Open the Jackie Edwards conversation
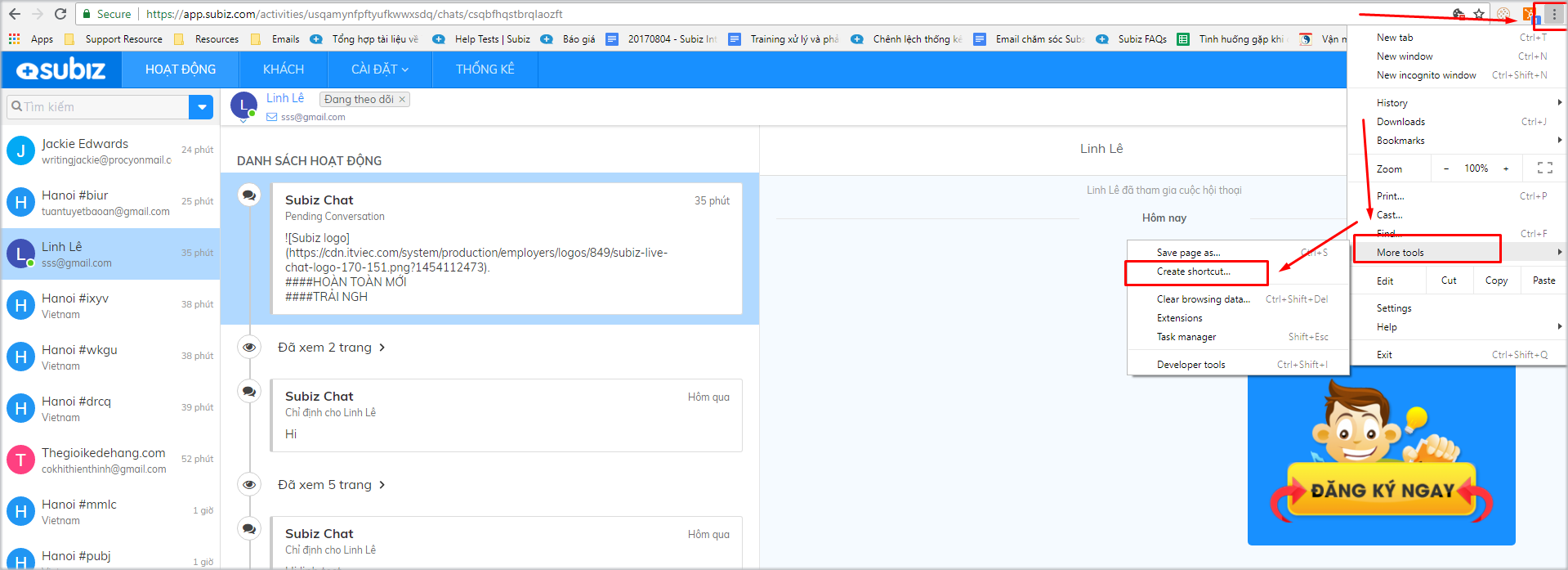Image resolution: width=1568 pixels, height=570 pixels. point(110,151)
